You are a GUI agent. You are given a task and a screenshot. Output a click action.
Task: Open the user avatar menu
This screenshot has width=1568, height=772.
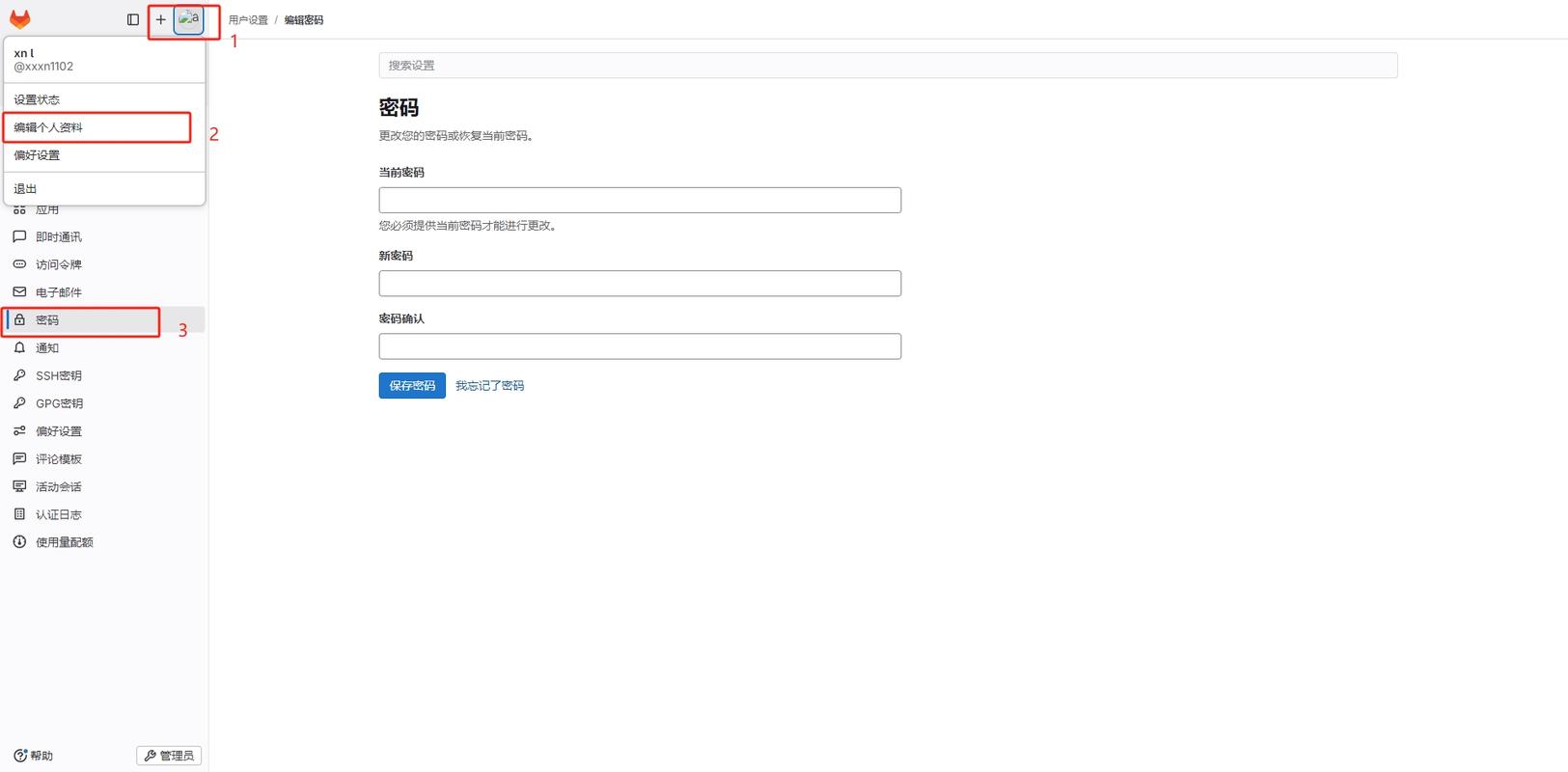pyautogui.click(x=189, y=19)
